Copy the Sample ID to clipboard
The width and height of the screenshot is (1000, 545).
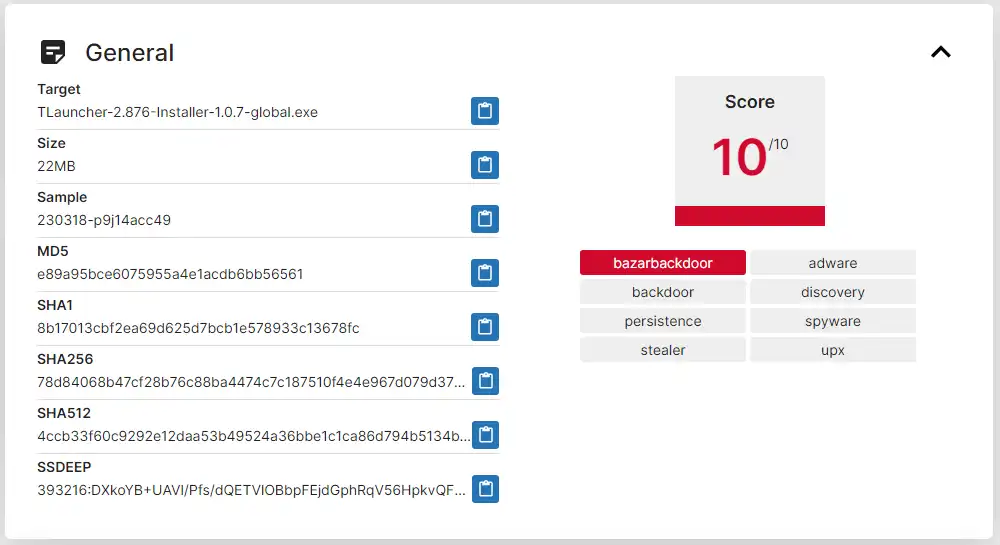[485, 219]
